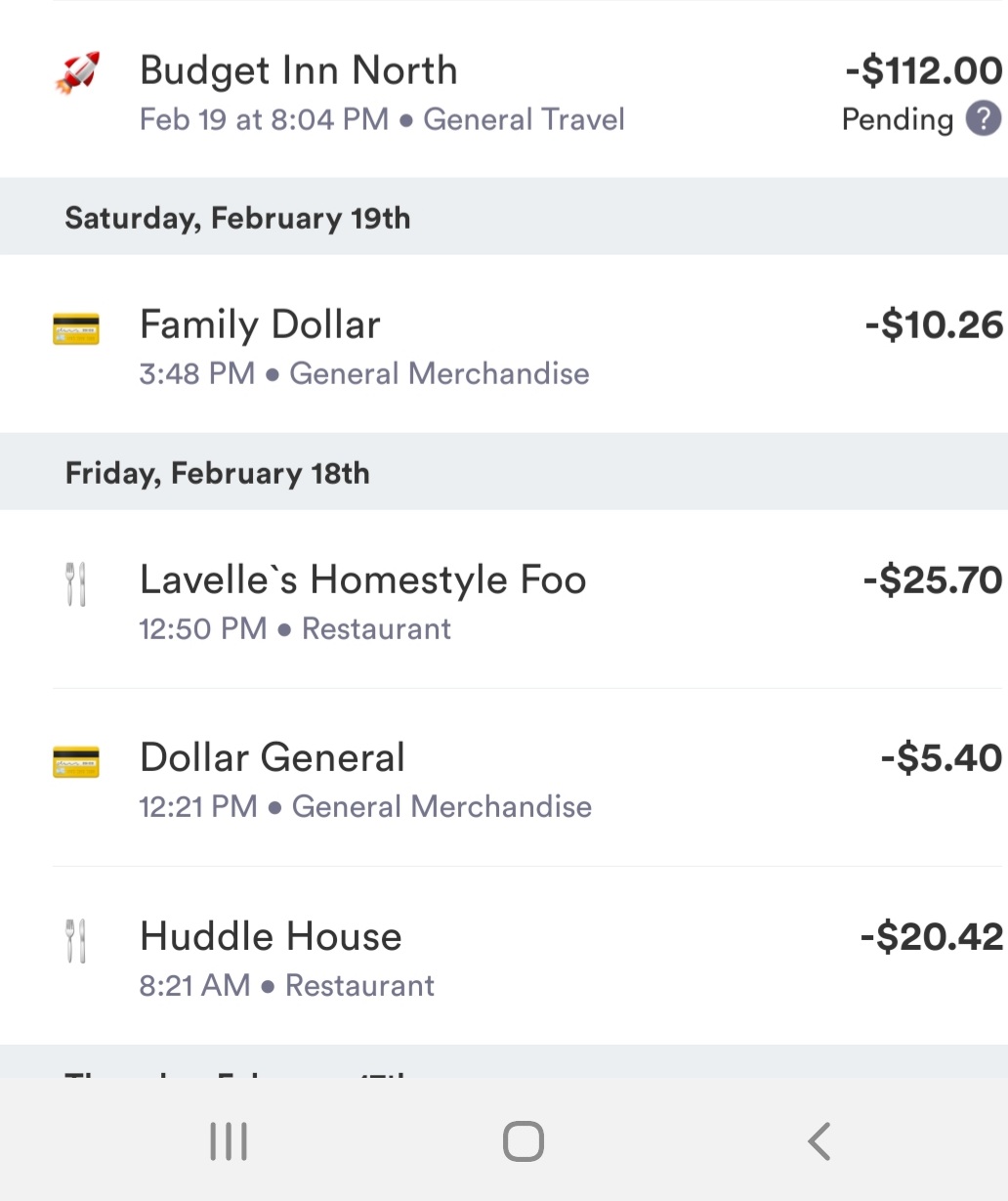Tap the card icon next to Family Dollar
1008x1201 pixels.
[x=76, y=328]
